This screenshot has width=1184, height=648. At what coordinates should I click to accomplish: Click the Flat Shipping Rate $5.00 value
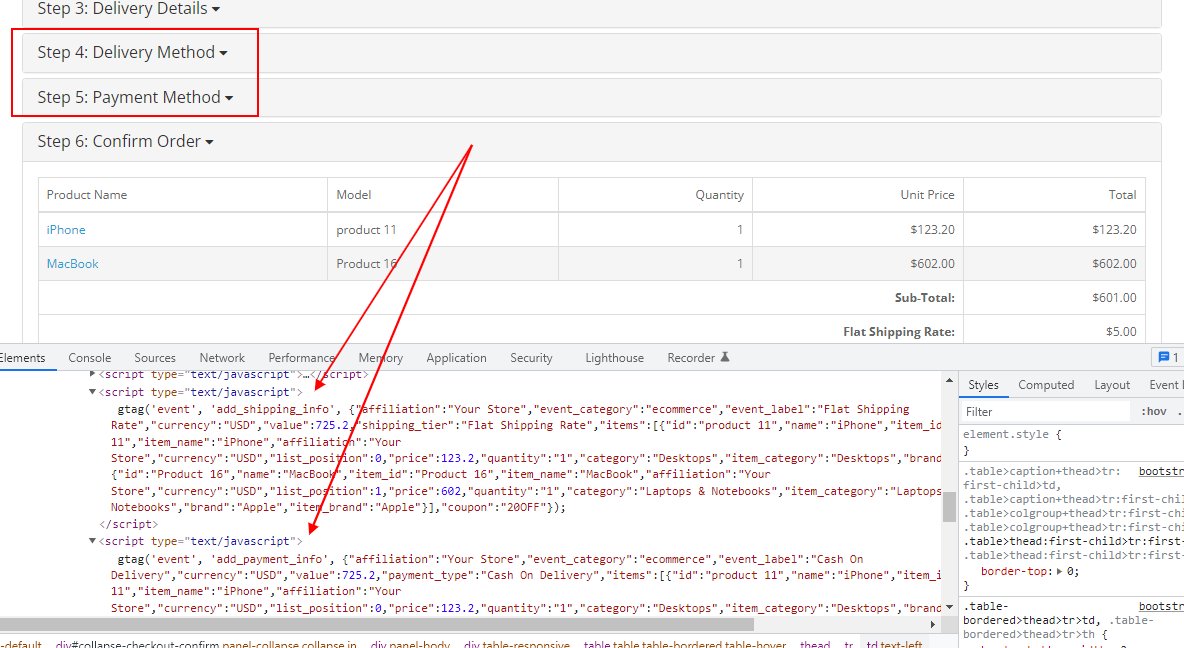click(1121, 332)
